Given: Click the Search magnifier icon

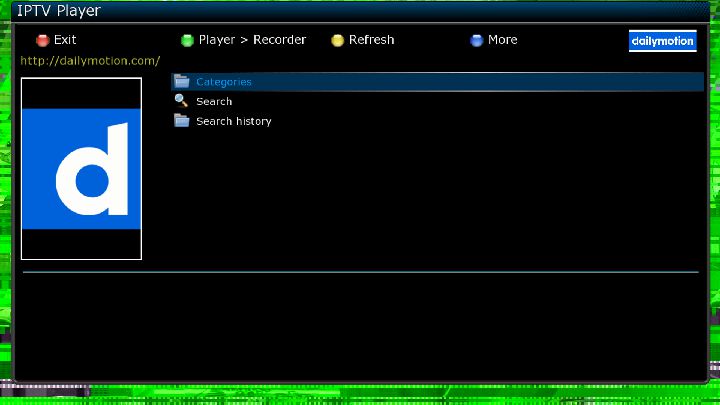Looking at the screenshot, I should click(181, 101).
